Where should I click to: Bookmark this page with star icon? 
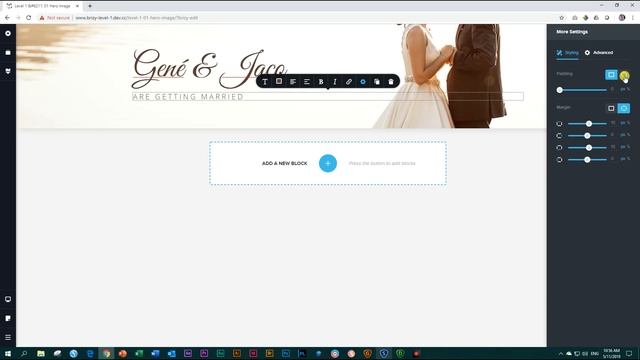click(x=562, y=18)
